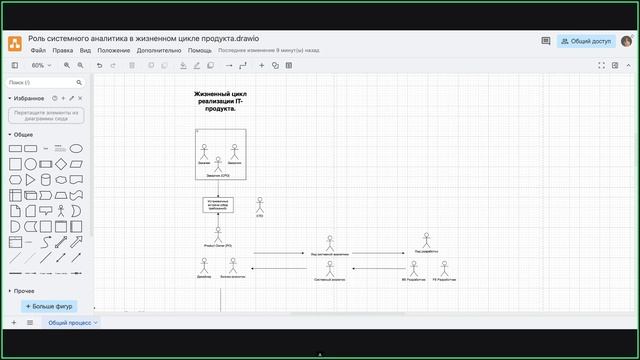This screenshot has width=640, height=360.
Task: Toggle the format panel icon
Action: click(615, 65)
